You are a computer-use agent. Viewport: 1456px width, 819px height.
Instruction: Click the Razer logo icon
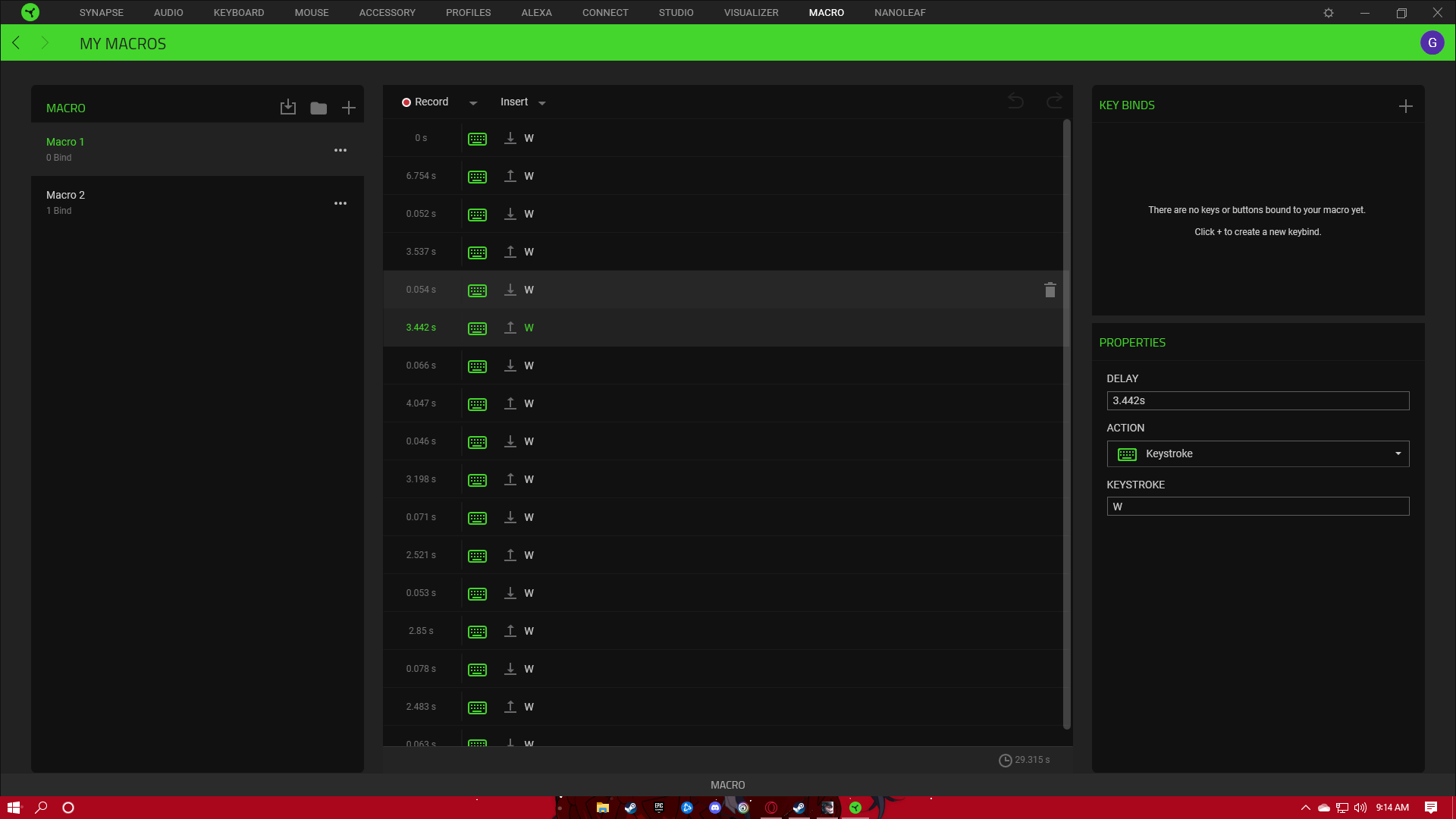coord(30,12)
